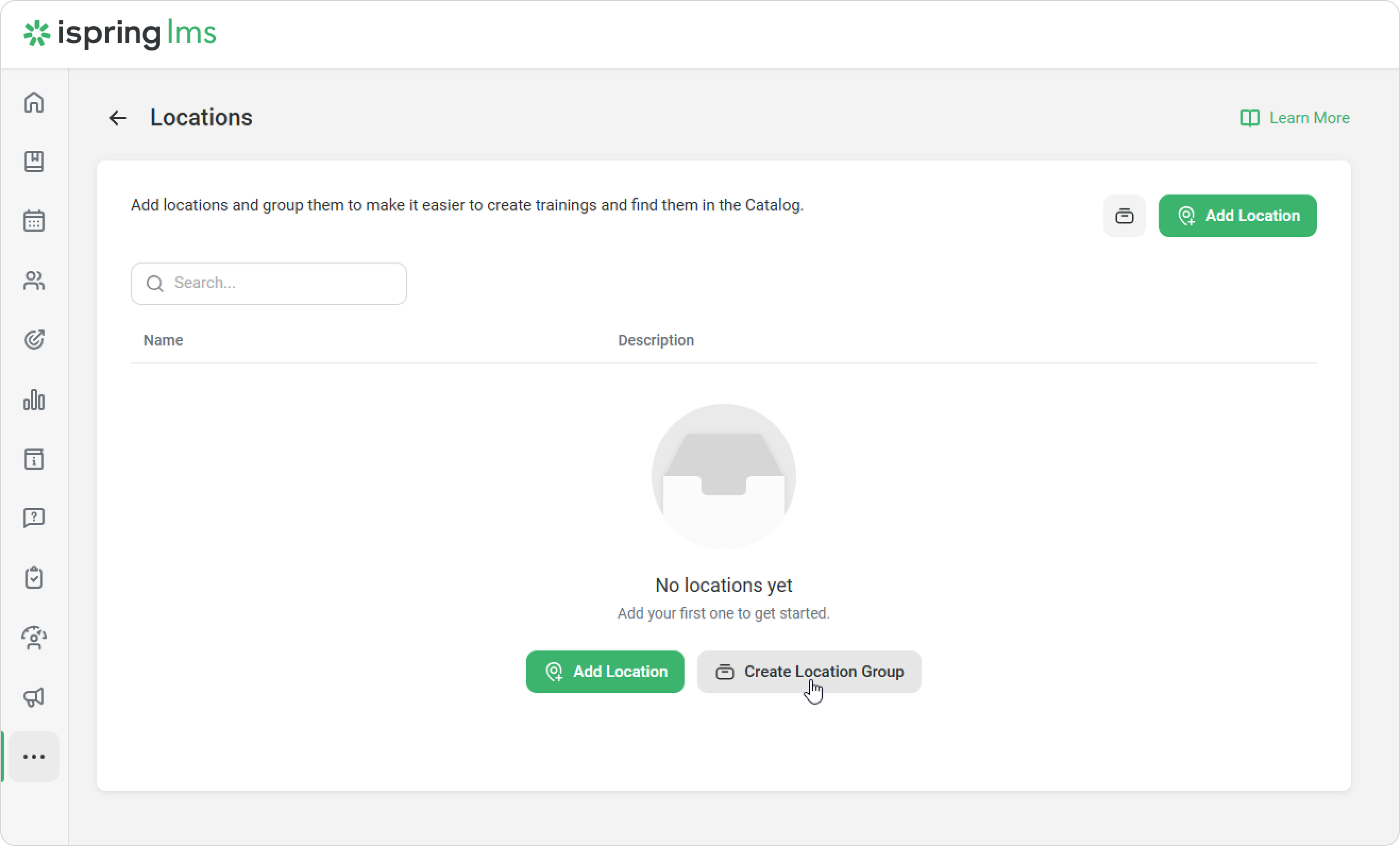1400x846 pixels.
Task: Open the Home icon in sidebar
Action: 34,103
